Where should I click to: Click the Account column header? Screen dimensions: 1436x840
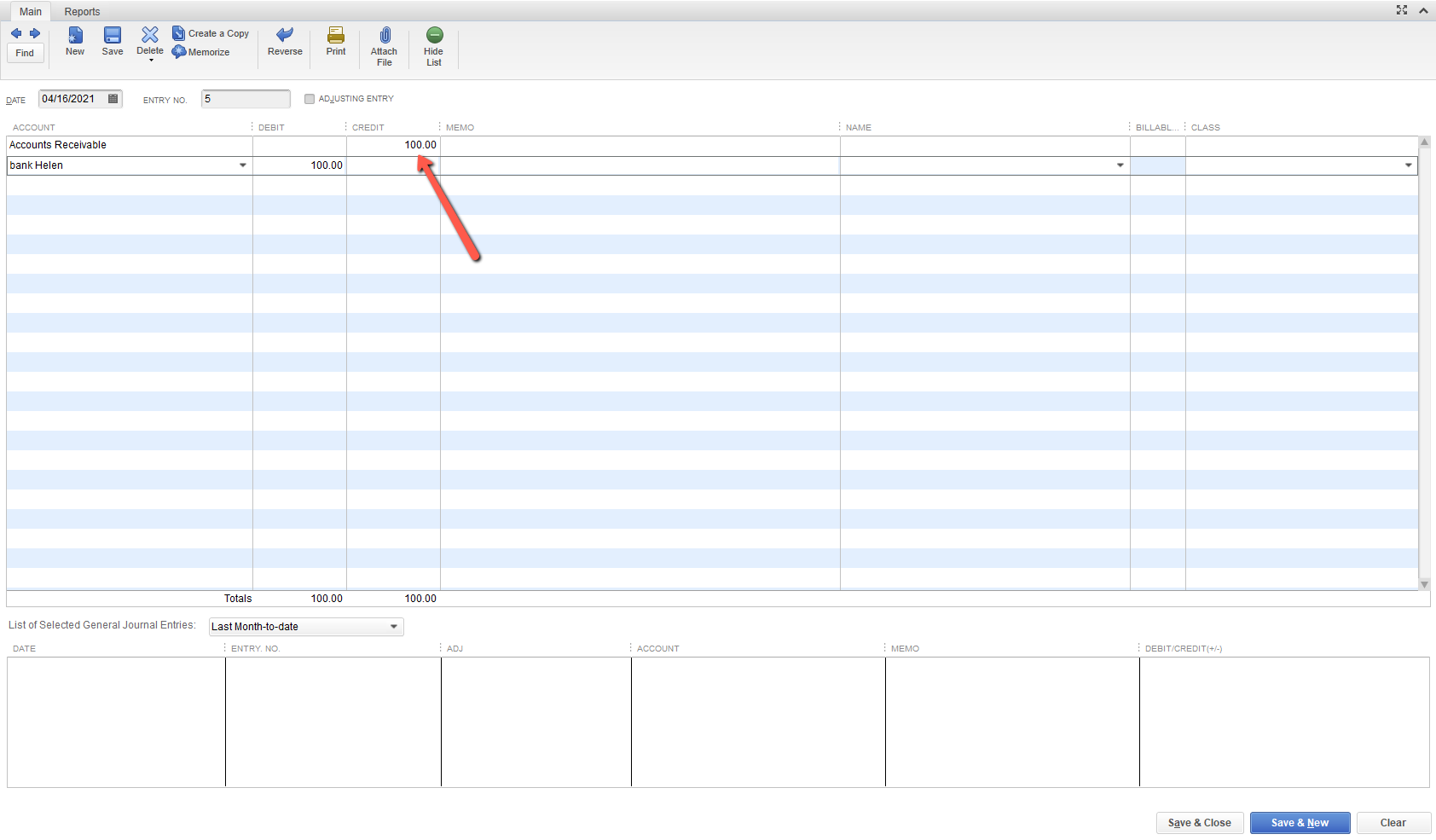click(x=34, y=128)
